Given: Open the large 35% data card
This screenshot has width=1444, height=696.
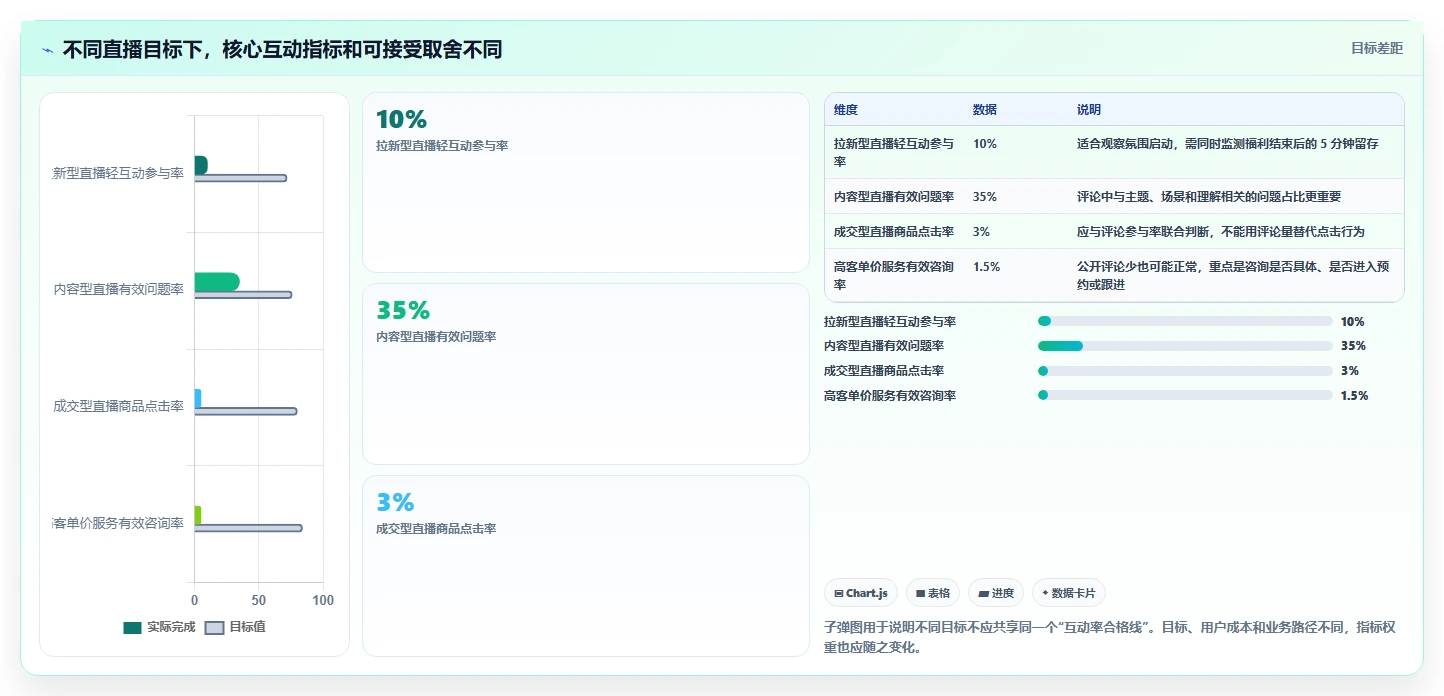Looking at the screenshot, I should (585, 374).
